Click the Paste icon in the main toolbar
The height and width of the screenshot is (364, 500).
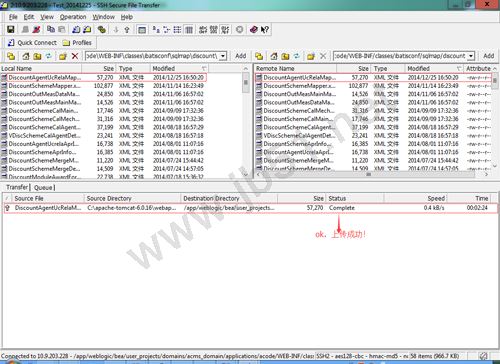tap(62, 30)
